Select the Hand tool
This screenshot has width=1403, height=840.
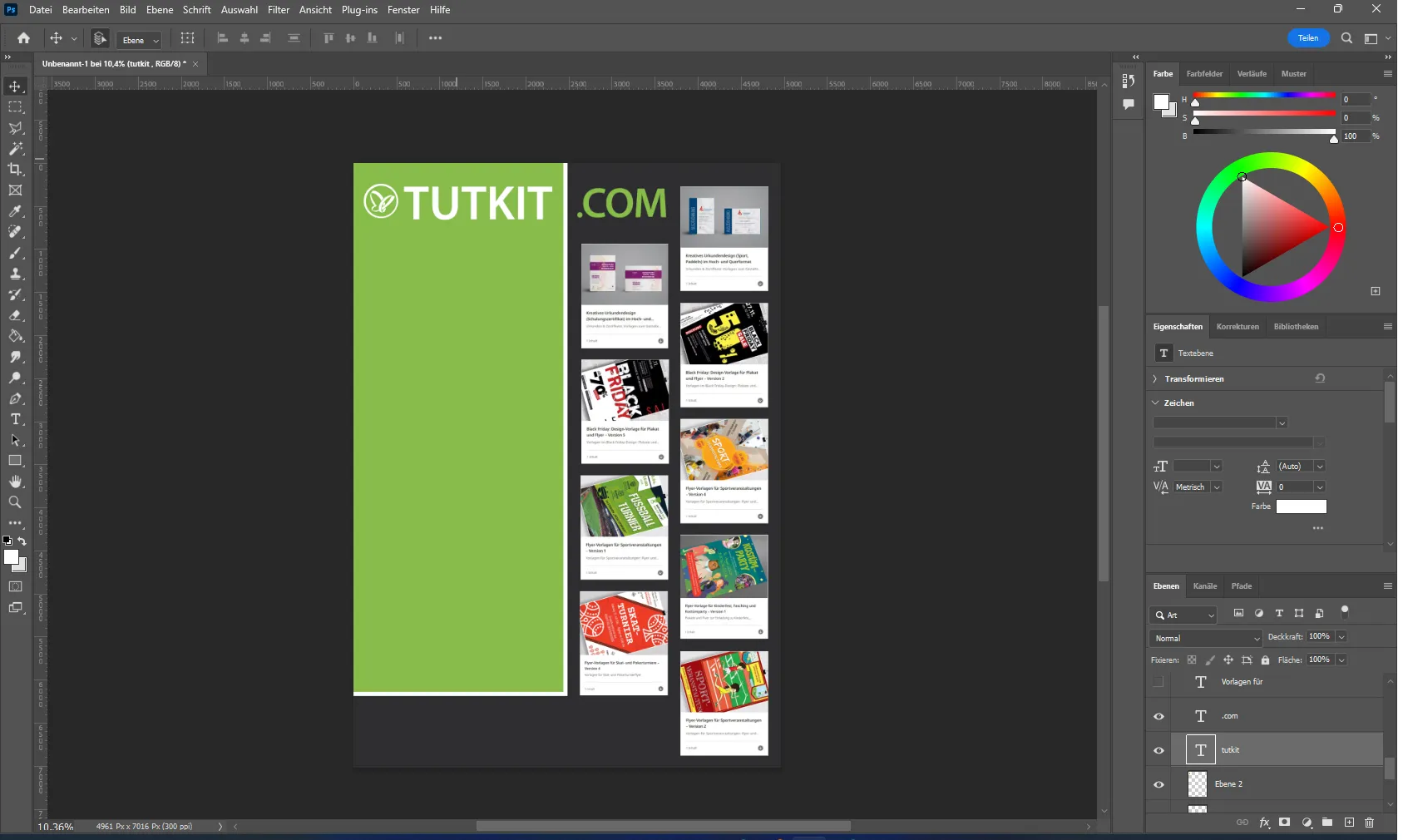tap(15, 482)
